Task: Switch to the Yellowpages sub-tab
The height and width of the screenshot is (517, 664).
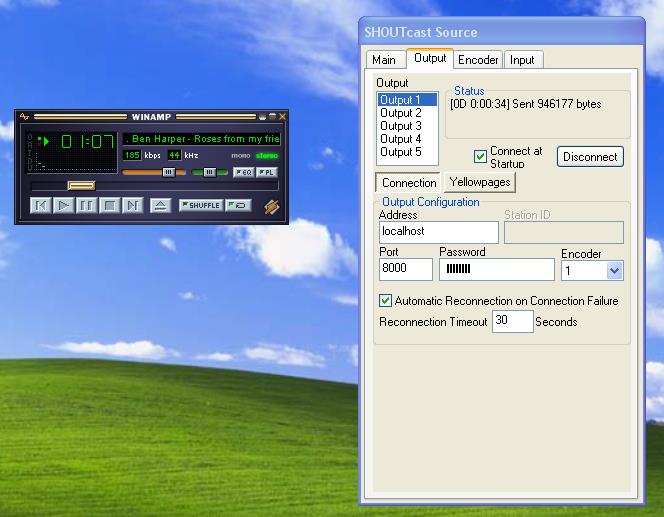Action: coord(480,182)
